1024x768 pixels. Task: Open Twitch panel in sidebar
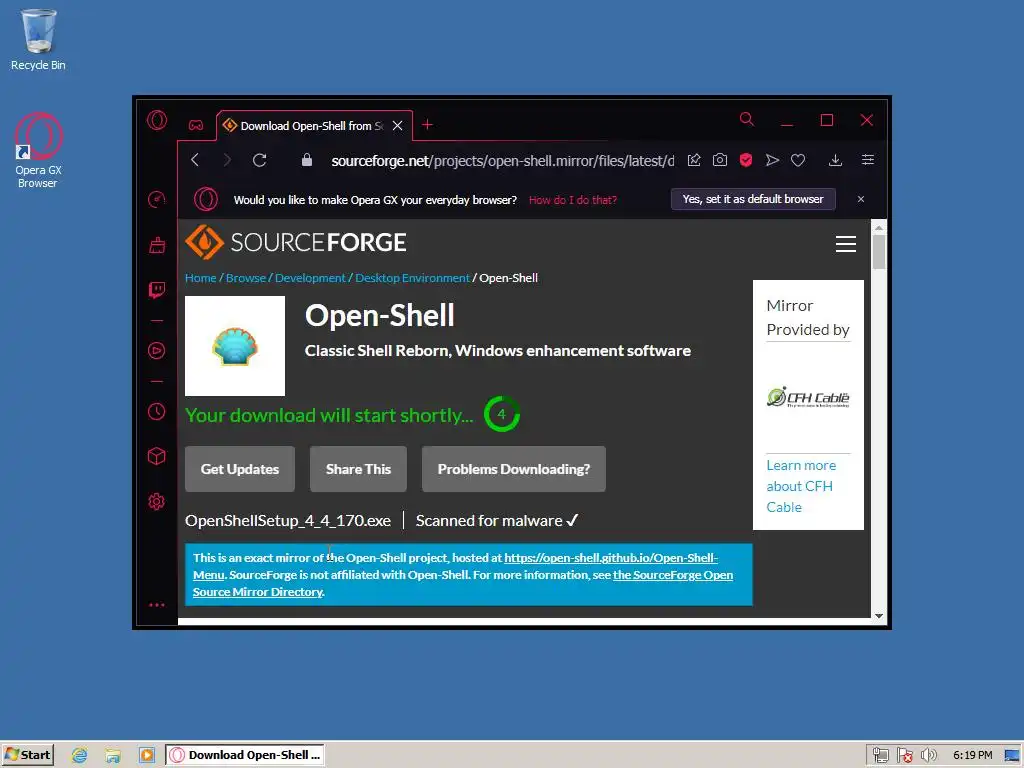pyautogui.click(x=157, y=289)
